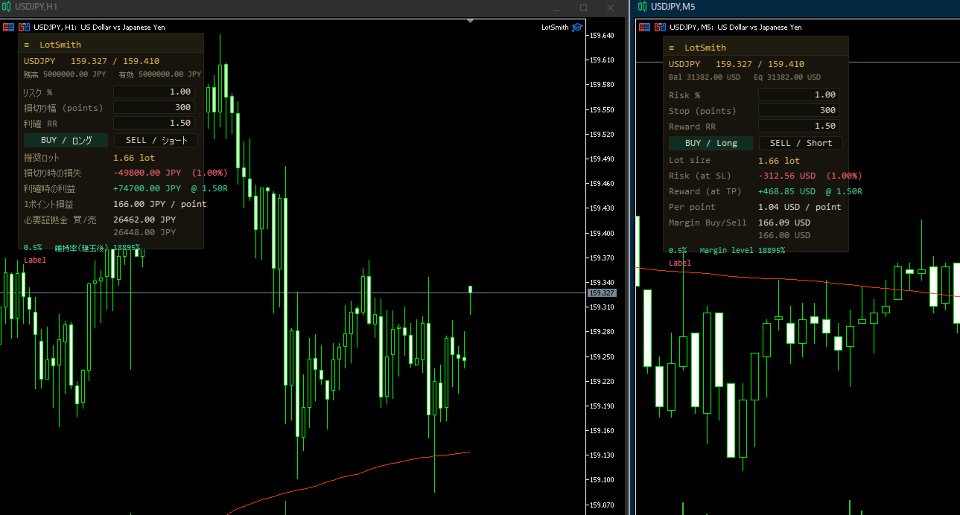Image resolution: width=960 pixels, height=515 pixels.
Task: Click 'USDJPY, H1: US Dollar vs Japanese Yen' header
Action: 99,28
